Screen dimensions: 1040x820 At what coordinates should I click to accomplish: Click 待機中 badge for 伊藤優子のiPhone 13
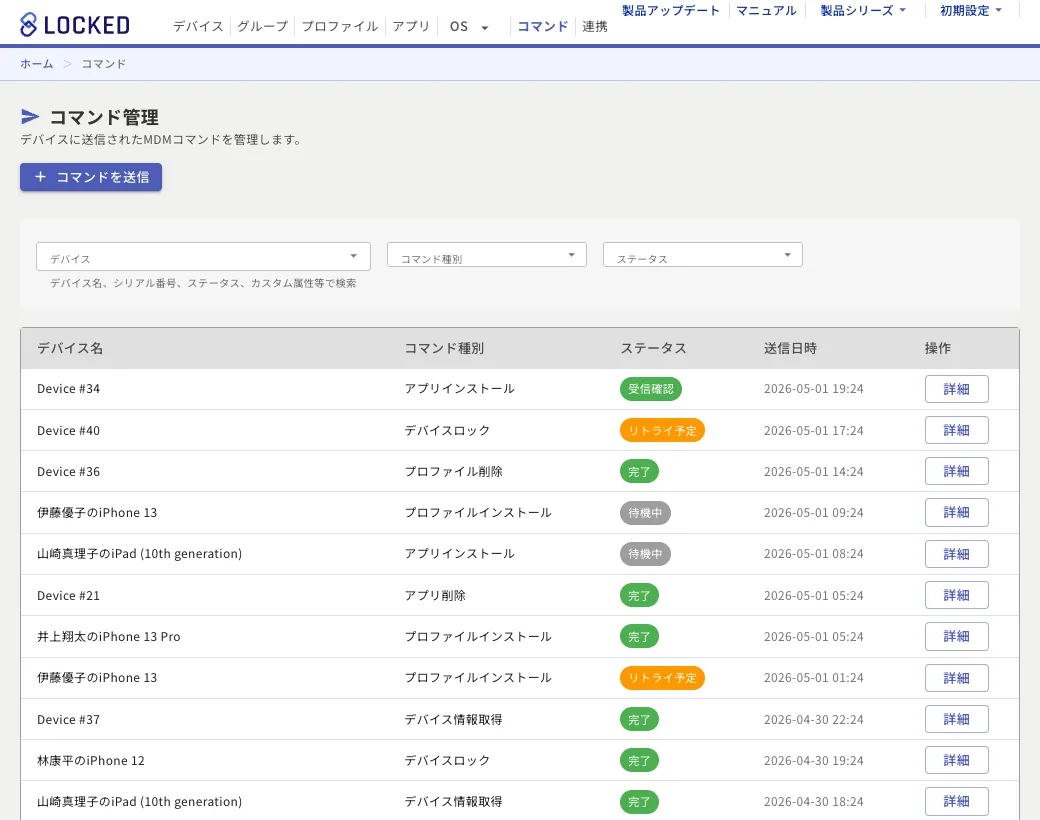click(645, 513)
